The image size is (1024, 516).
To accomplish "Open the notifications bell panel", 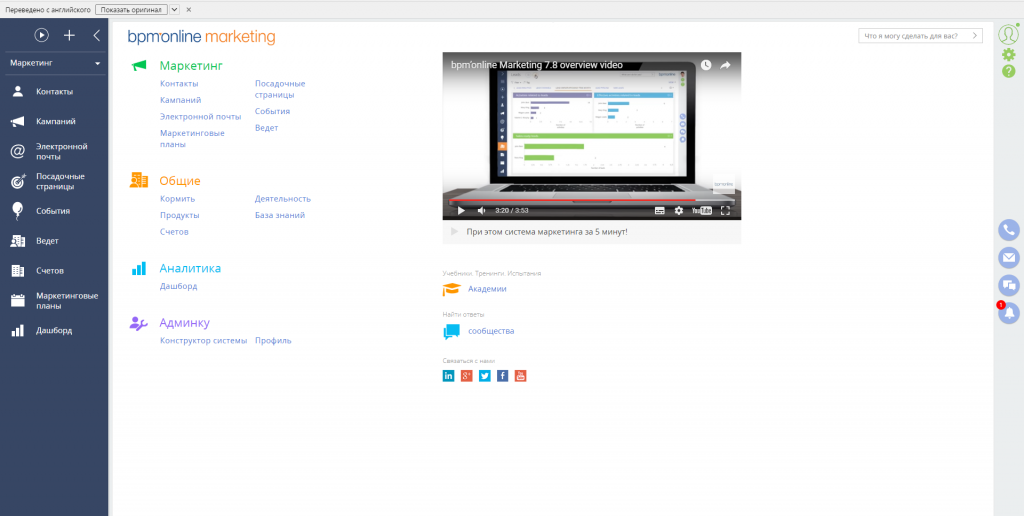I will (x=1008, y=313).
